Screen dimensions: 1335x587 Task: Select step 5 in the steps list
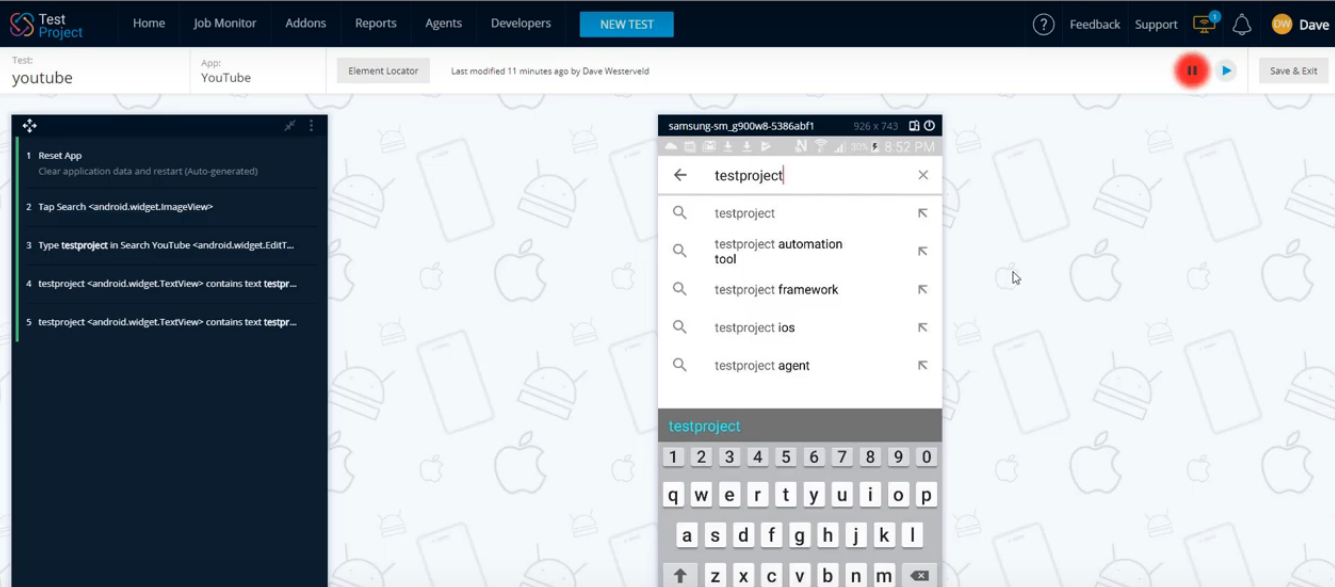click(x=171, y=322)
